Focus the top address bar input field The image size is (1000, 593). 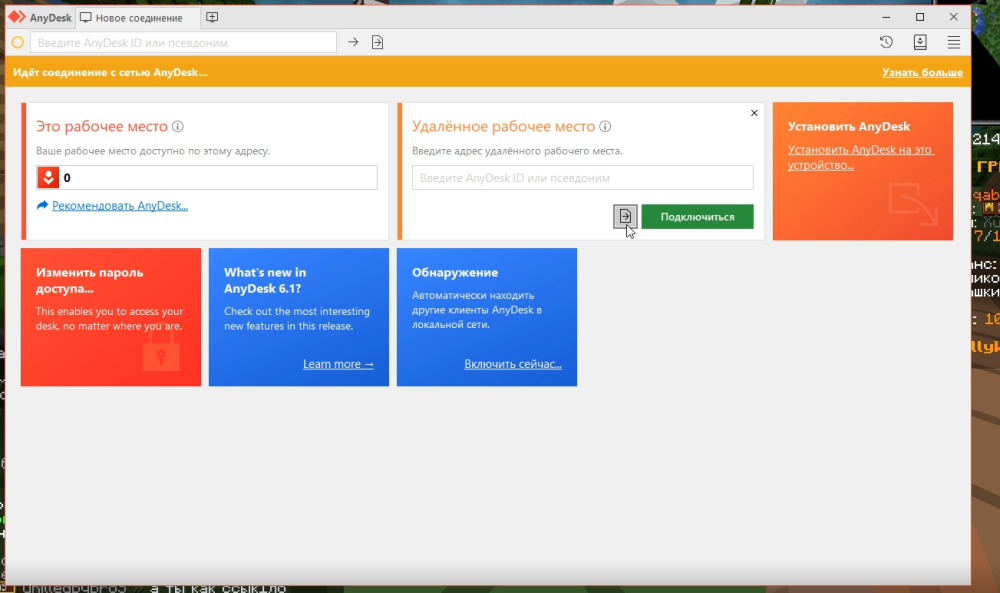tap(184, 43)
